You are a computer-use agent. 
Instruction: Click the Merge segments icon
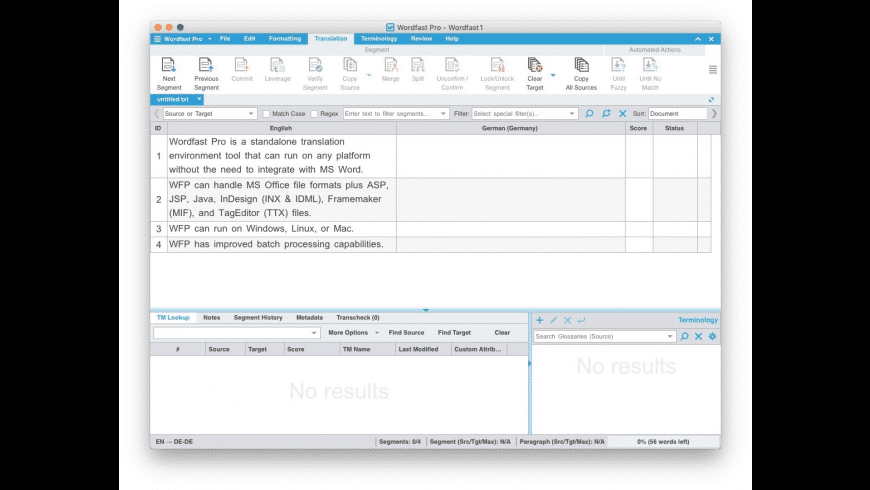pyautogui.click(x=391, y=65)
